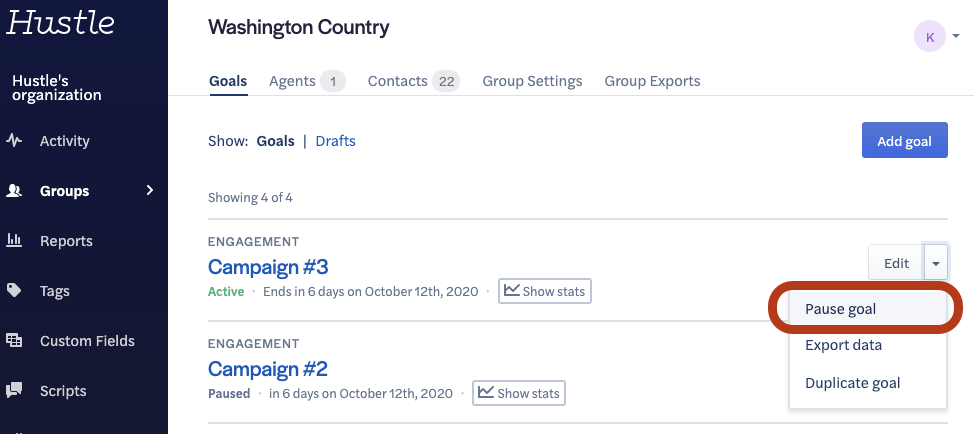974x434 pixels.
Task: Click the Scripts chat bubbles icon
Action: [14, 391]
